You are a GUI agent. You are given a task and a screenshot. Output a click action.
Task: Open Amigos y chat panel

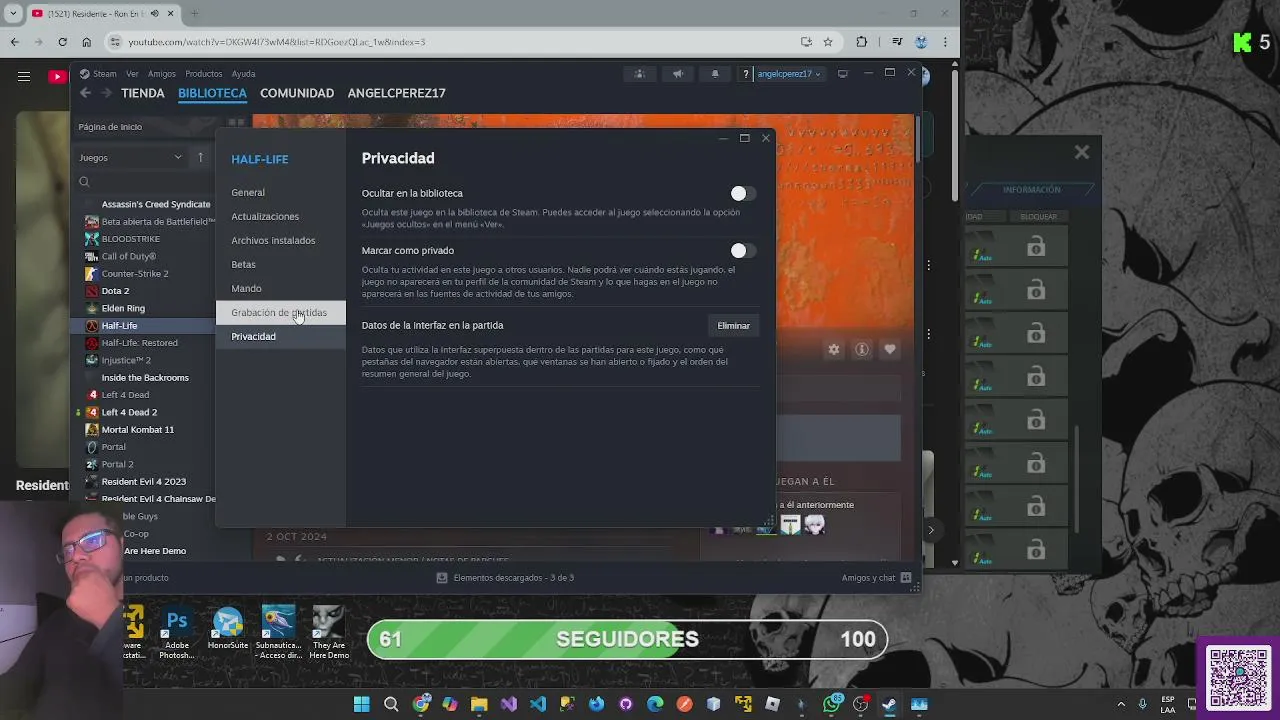click(876, 578)
